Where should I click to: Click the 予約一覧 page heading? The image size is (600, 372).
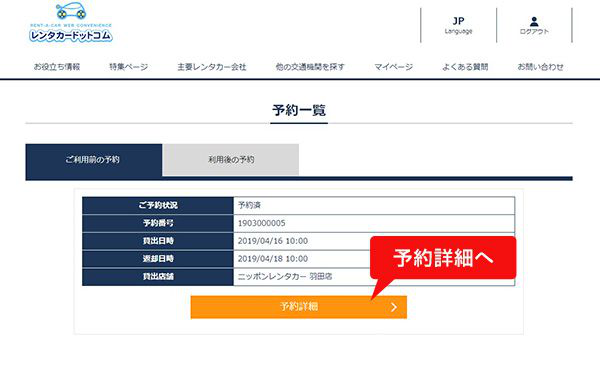pyautogui.click(x=299, y=110)
